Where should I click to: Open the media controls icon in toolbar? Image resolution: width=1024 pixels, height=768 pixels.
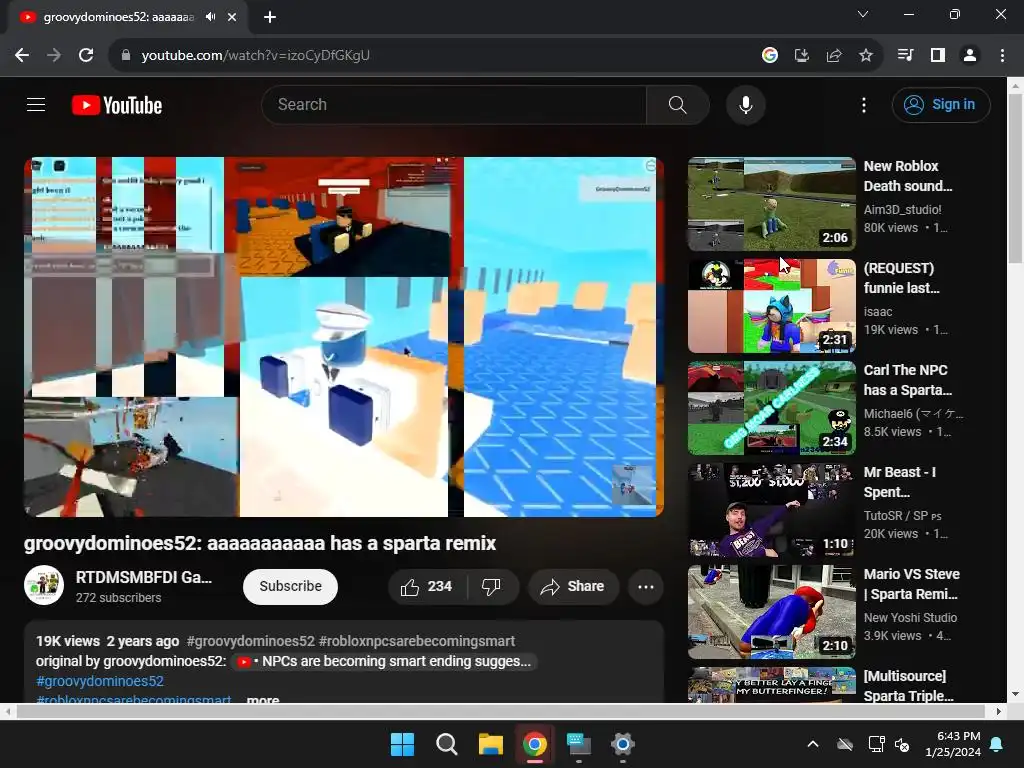coord(905,56)
